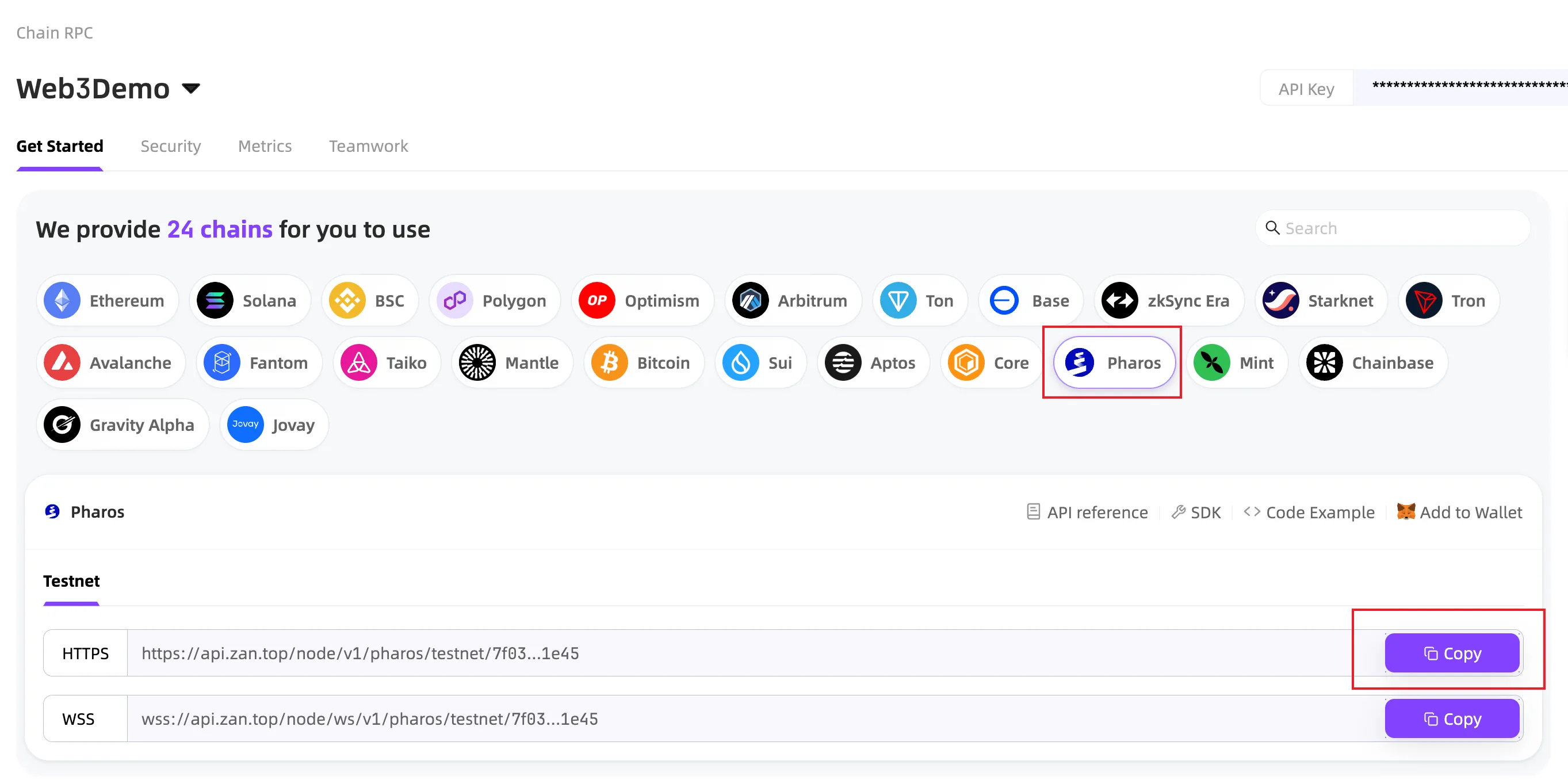This screenshot has width=1568, height=780.
Task: Choose the Aptos chain icon
Action: tap(843, 362)
